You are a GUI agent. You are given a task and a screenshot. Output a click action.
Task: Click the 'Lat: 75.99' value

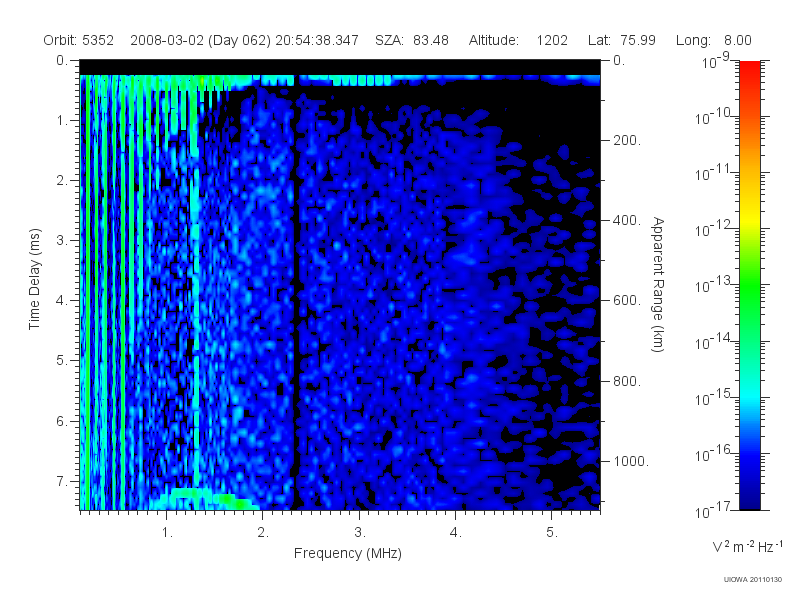click(621, 40)
